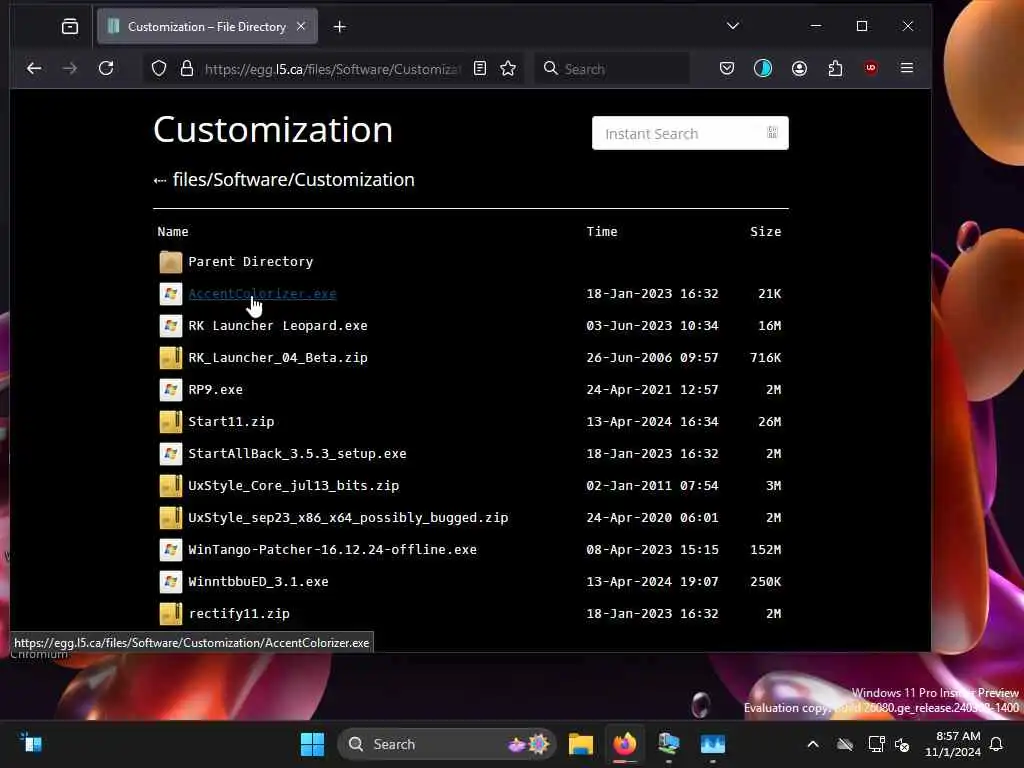Download RK Launcher Leopard.exe
This screenshot has height=768, width=1024.
pos(278,326)
